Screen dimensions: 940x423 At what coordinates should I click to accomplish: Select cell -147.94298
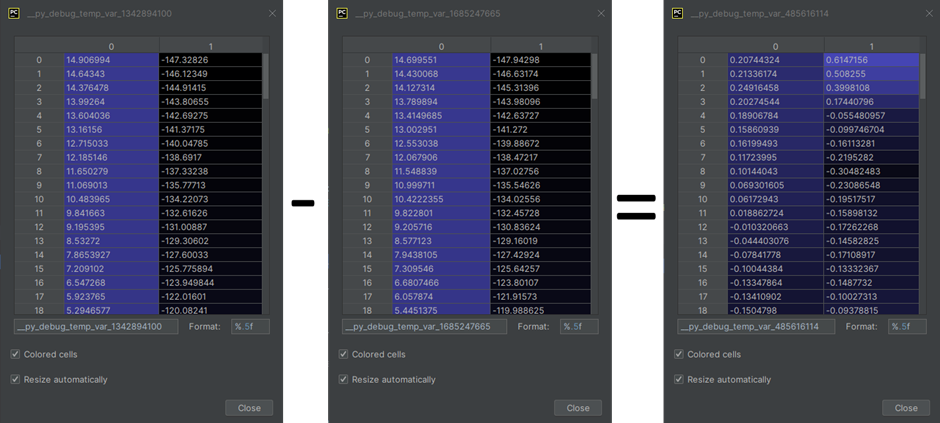click(541, 60)
